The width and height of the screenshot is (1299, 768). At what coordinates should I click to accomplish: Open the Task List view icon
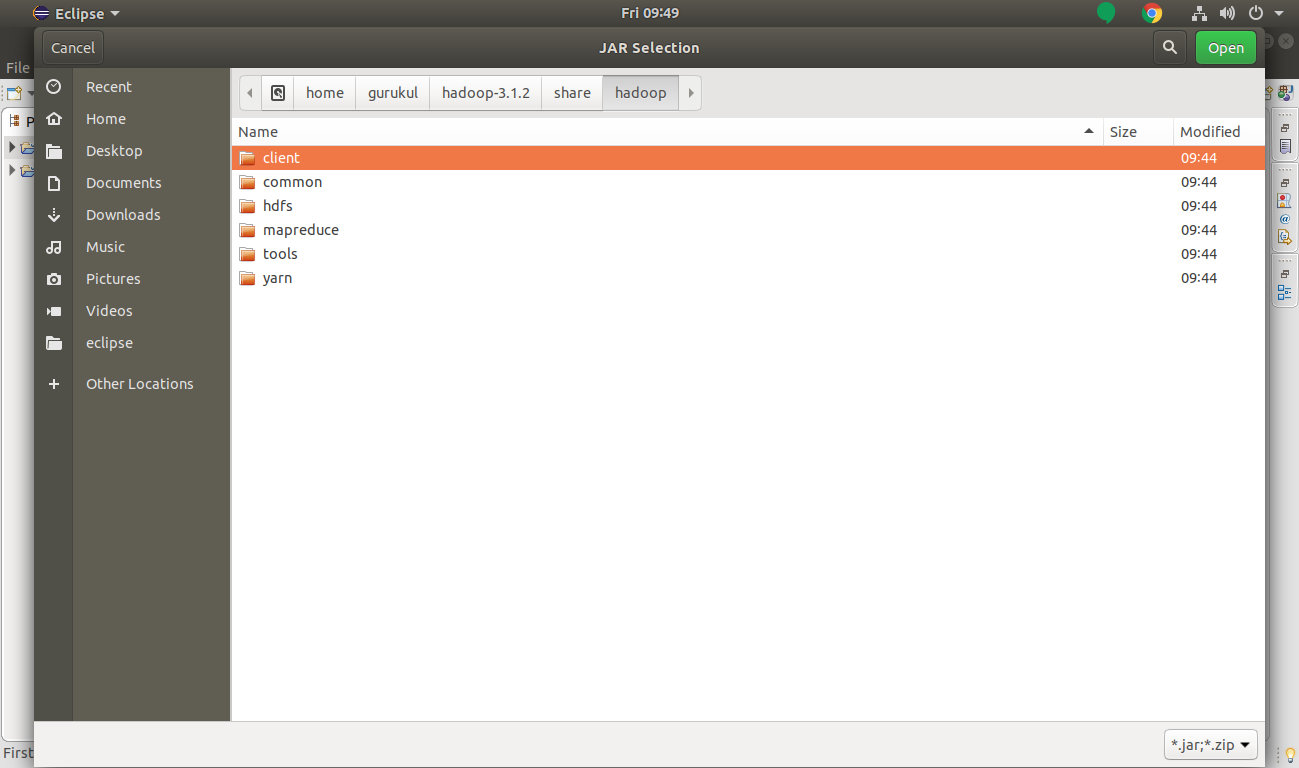tap(1285, 145)
